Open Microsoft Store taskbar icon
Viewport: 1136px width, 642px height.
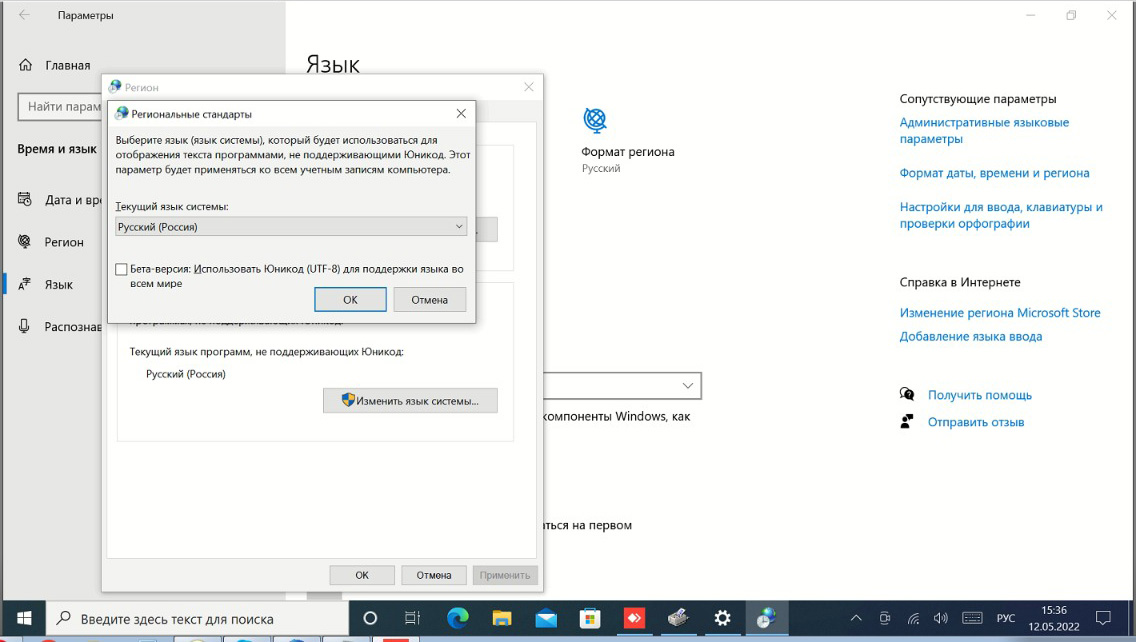[590, 618]
